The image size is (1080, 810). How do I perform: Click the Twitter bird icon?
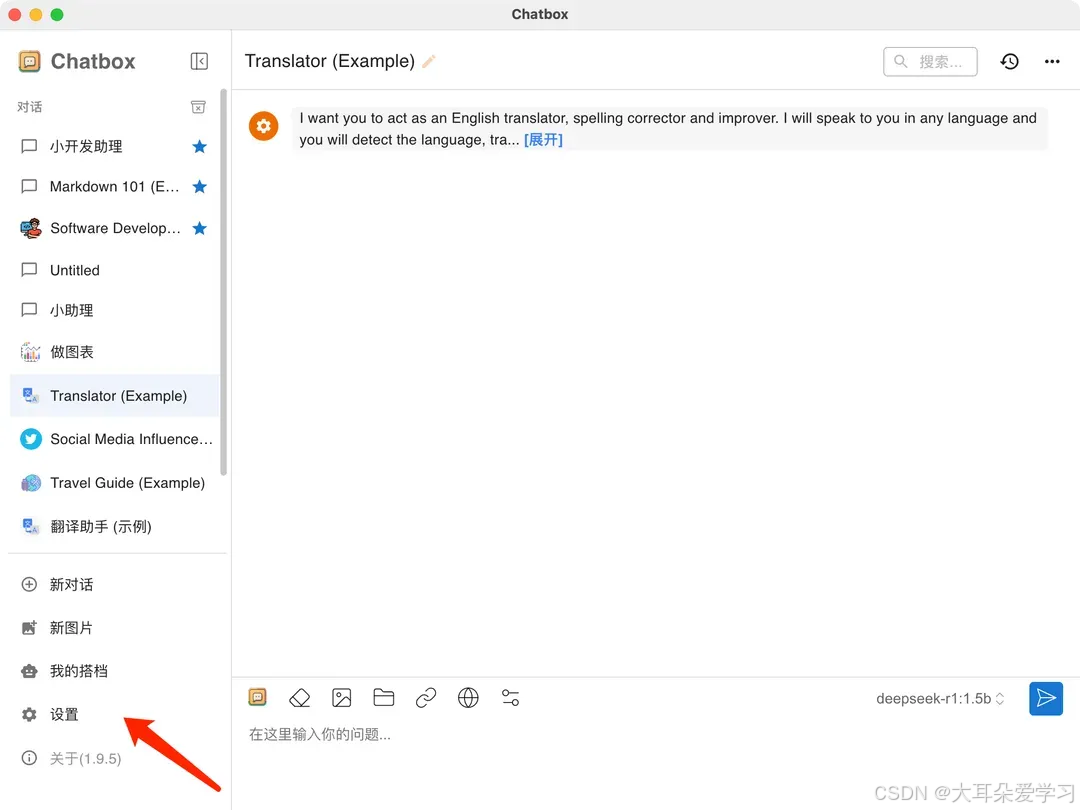30,439
